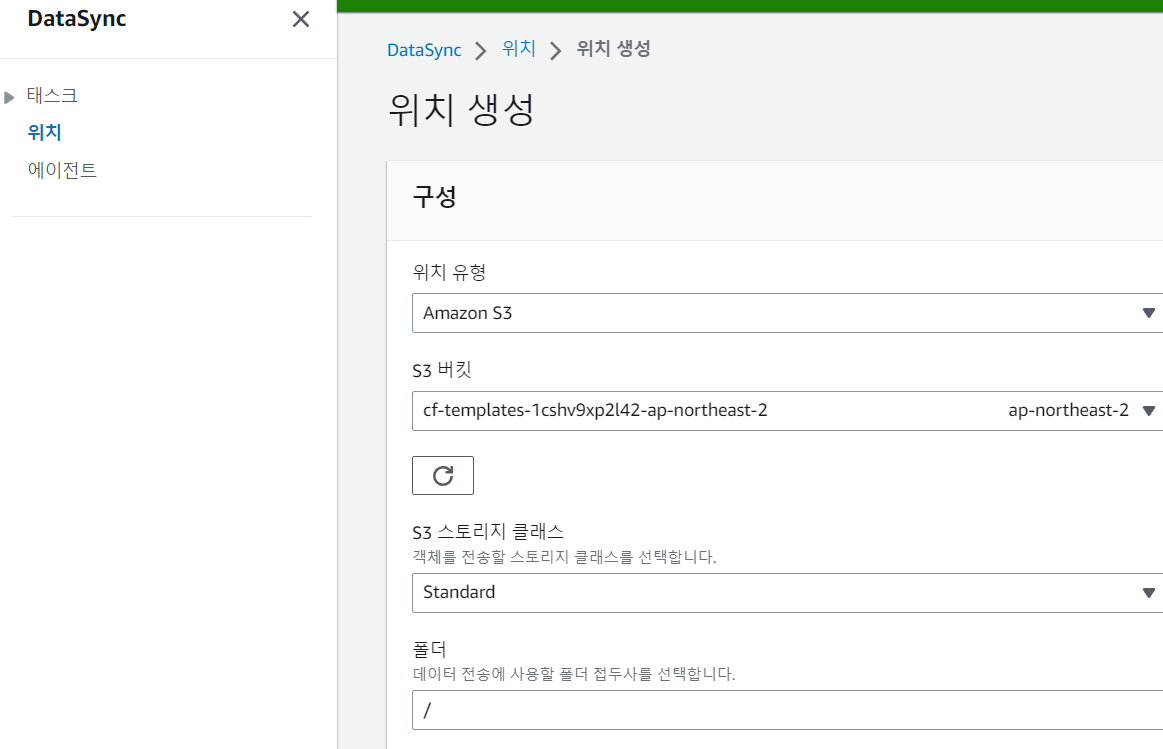Screen dimensions: 1163x749
Task: Click the 구성 section header
Action: (x=435, y=197)
